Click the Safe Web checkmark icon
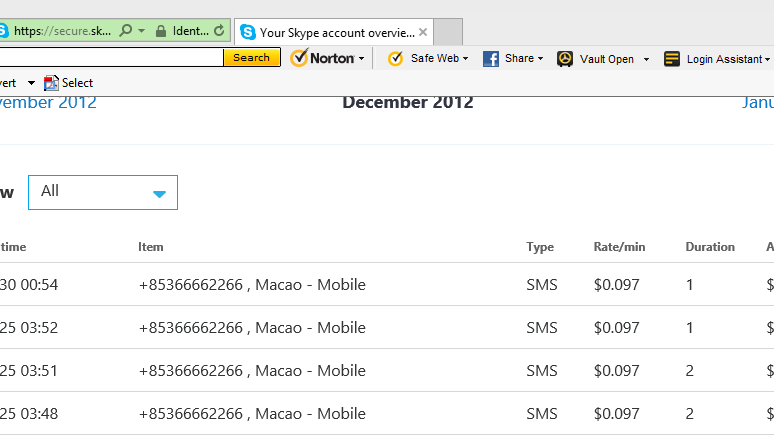 [x=395, y=59]
